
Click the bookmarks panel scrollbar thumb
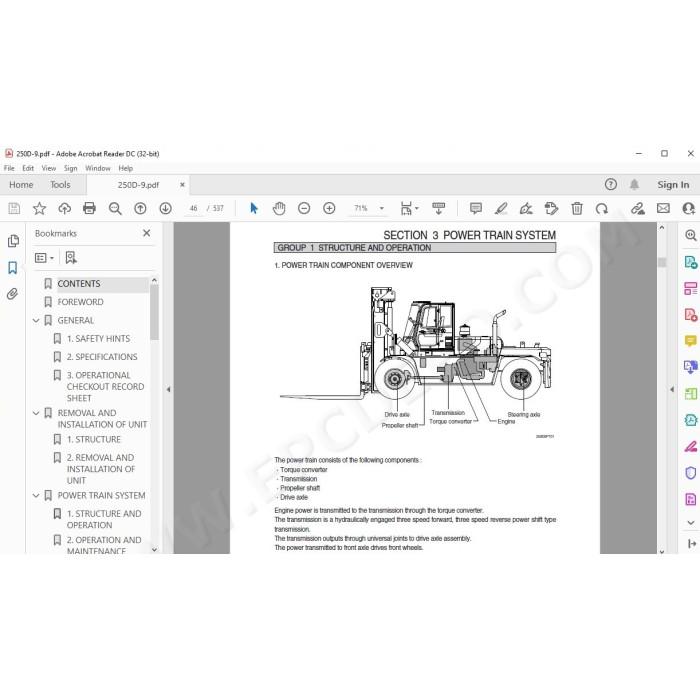(154, 312)
